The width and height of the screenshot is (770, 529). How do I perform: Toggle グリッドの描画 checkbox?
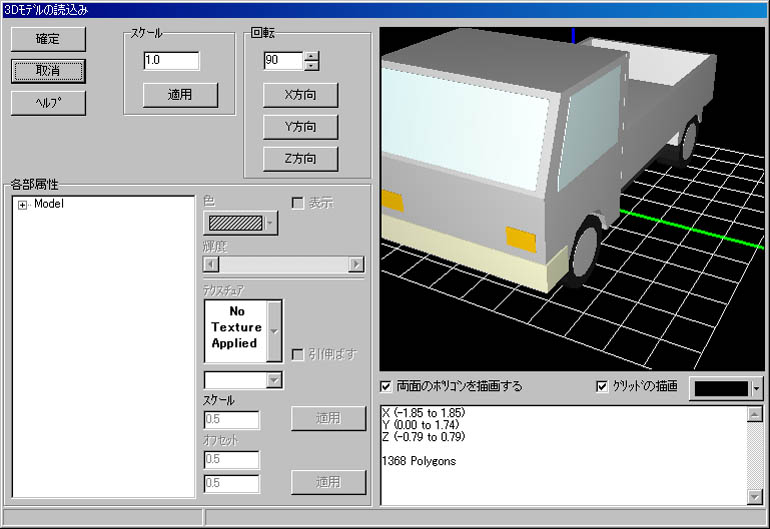coord(602,387)
